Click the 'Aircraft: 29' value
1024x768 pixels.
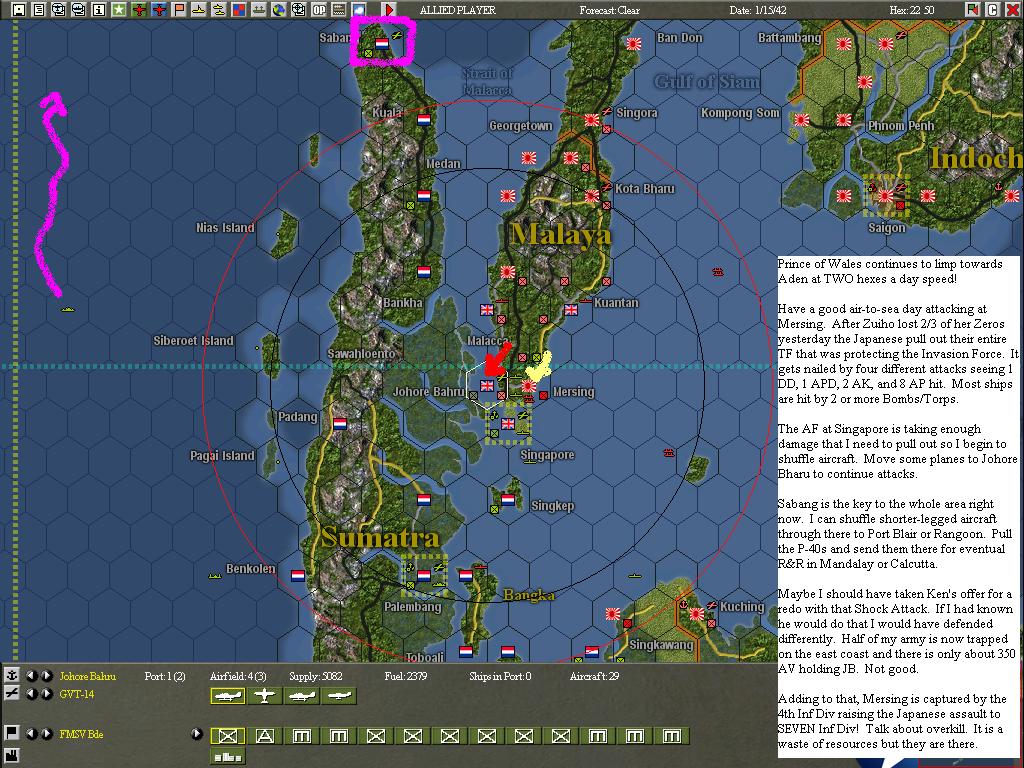[594, 676]
